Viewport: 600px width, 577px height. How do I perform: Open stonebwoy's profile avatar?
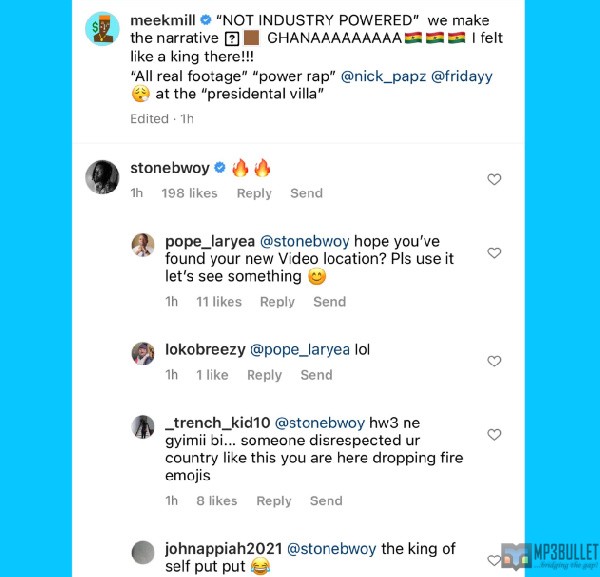pos(102,177)
